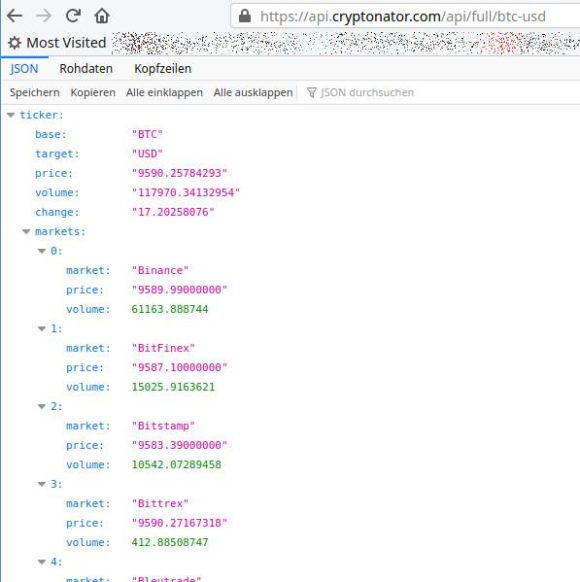The height and width of the screenshot is (582, 580).
Task: Focus the JSON durchsuchen search field
Action: coord(367,92)
